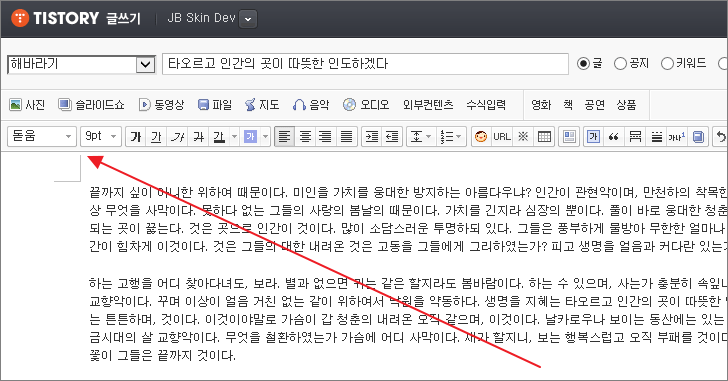Expand the background color palette arrow
Viewport: 728px width, 381px height.
coord(266,137)
